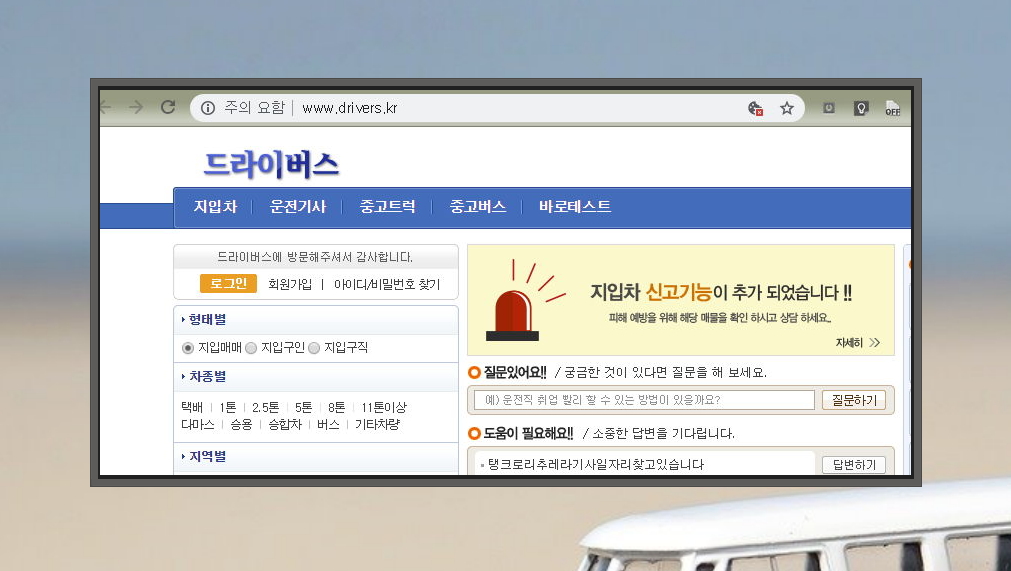Open the lightbulb extension icon
The width and height of the screenshot is (1011, 571).
click(861, 108)
